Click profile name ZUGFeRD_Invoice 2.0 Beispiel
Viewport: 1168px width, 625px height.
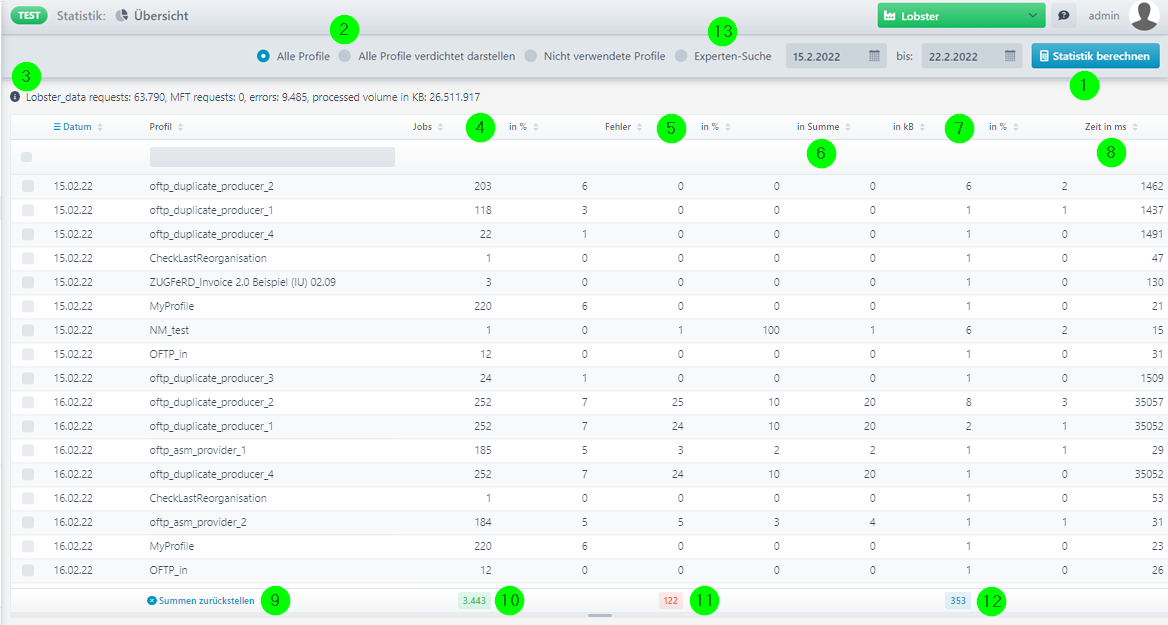[242, 282]
